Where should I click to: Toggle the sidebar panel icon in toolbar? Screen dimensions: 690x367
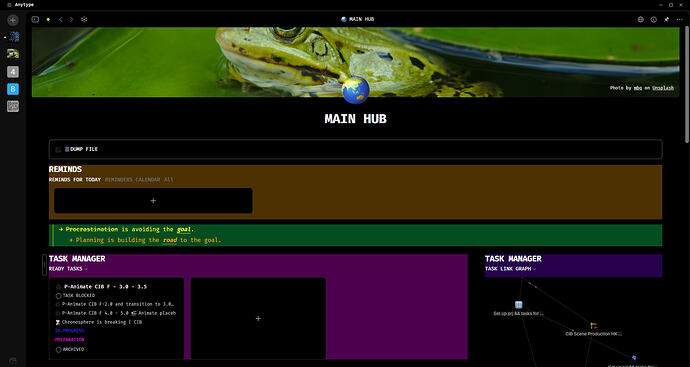(35, 19)
